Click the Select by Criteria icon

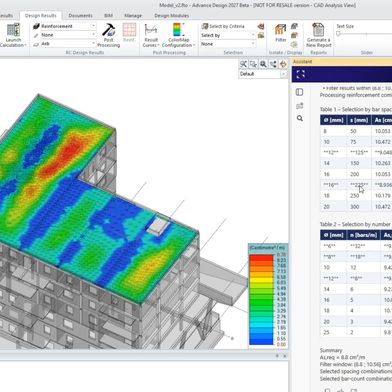tap(205, 26)
